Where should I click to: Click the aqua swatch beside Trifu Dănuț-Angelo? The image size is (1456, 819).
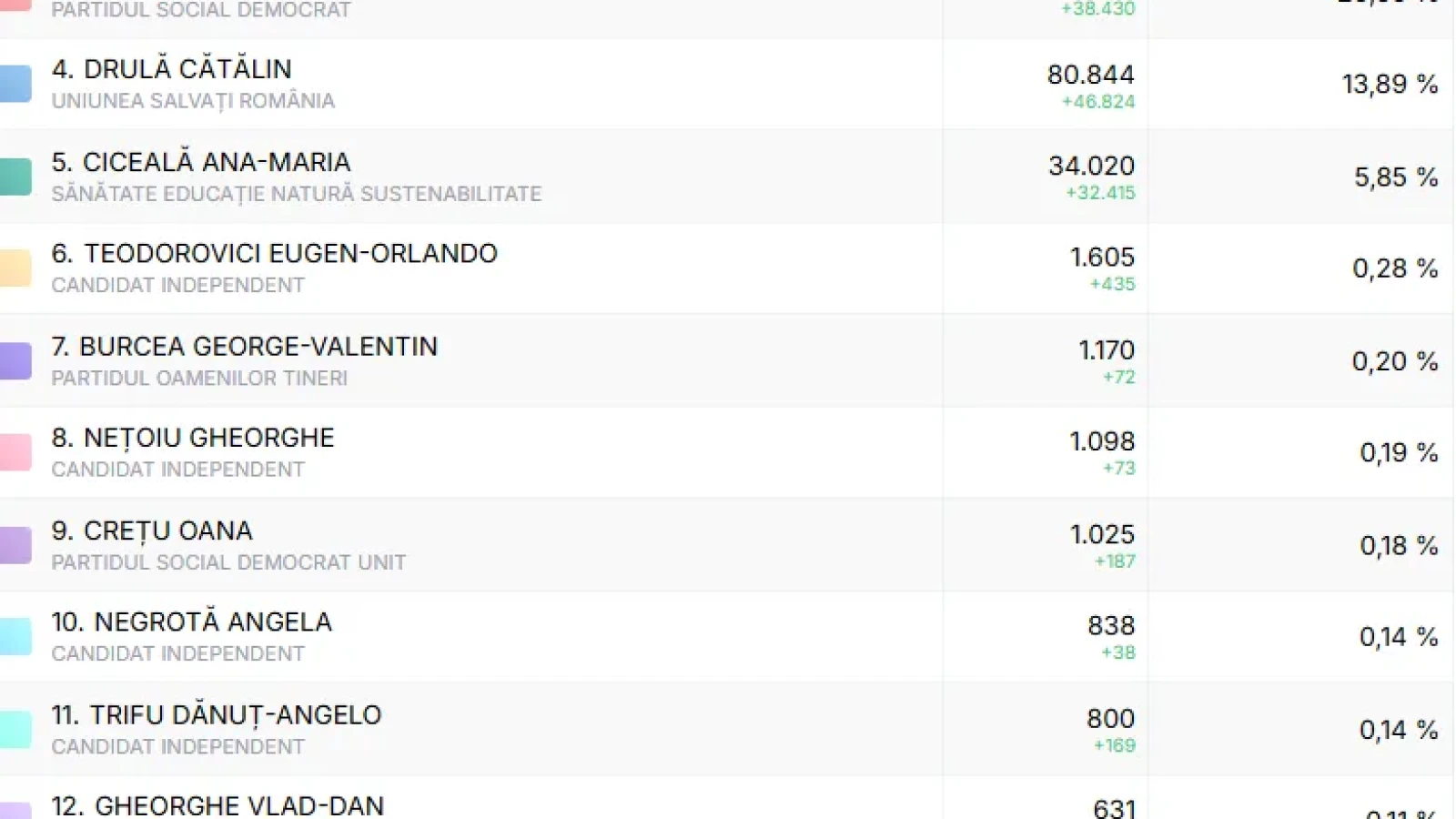click(x=15, y=730)
